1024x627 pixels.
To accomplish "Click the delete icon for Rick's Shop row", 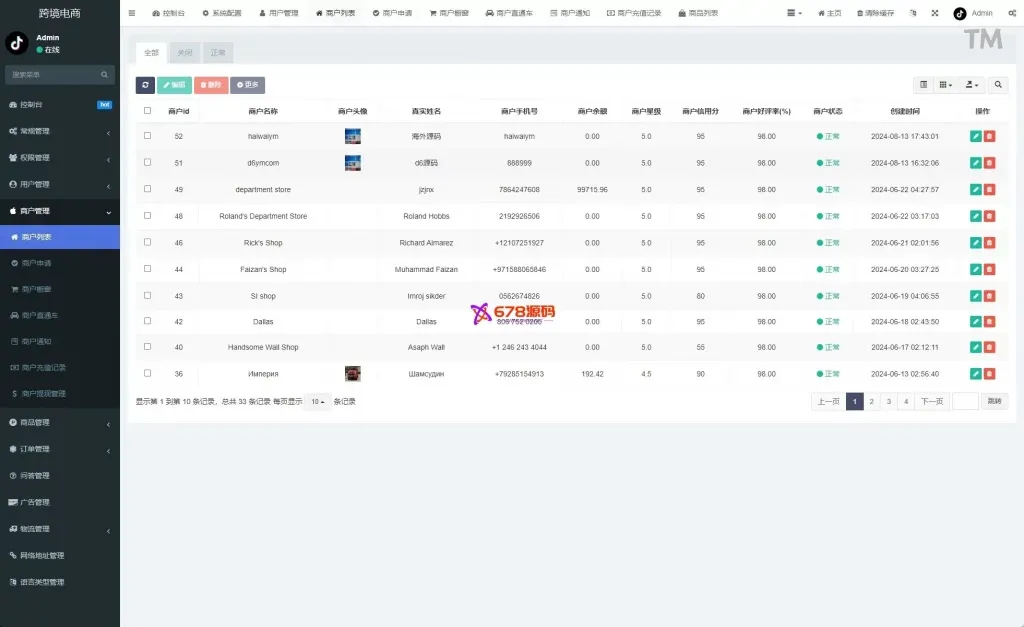I will tap(989, 243).
